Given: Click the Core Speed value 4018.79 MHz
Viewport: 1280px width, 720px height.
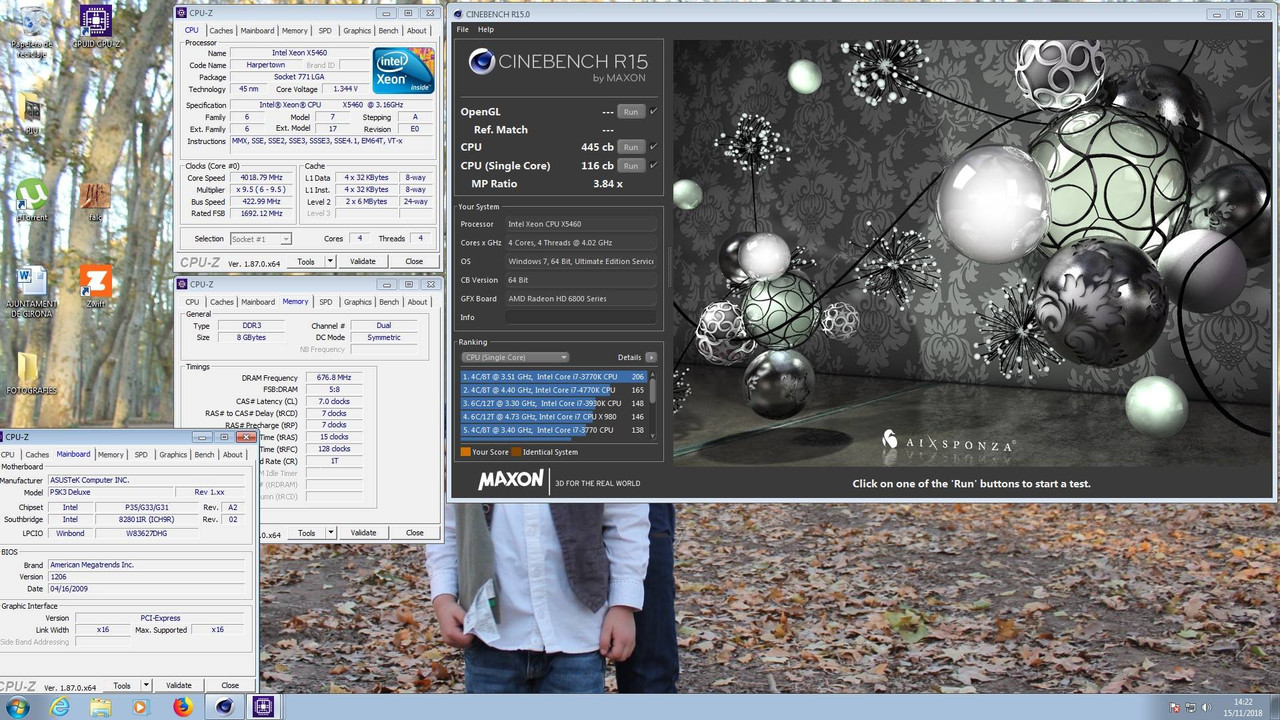Looking at the screenshot, I should 263,177.
